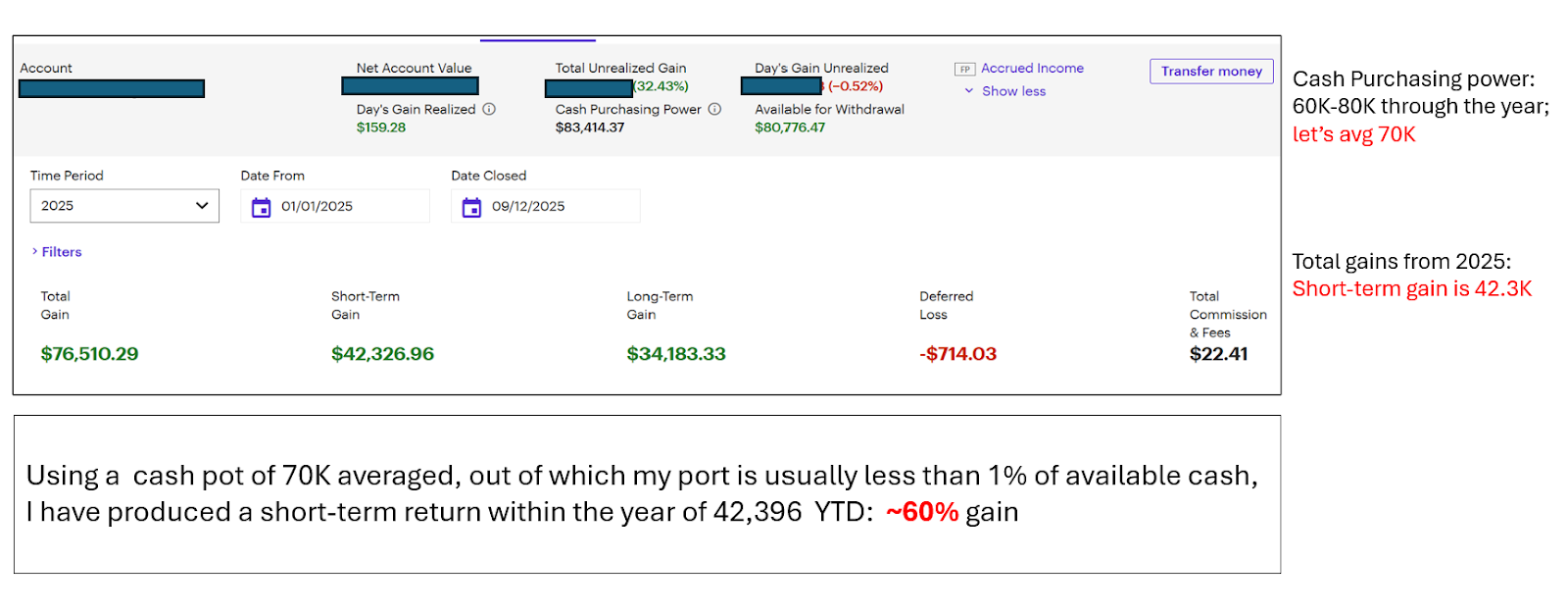Viewport: 1568px width, 612px height.
Task: Select the Short-Term Gain value $42,326.96
Action: coord(382,354)
